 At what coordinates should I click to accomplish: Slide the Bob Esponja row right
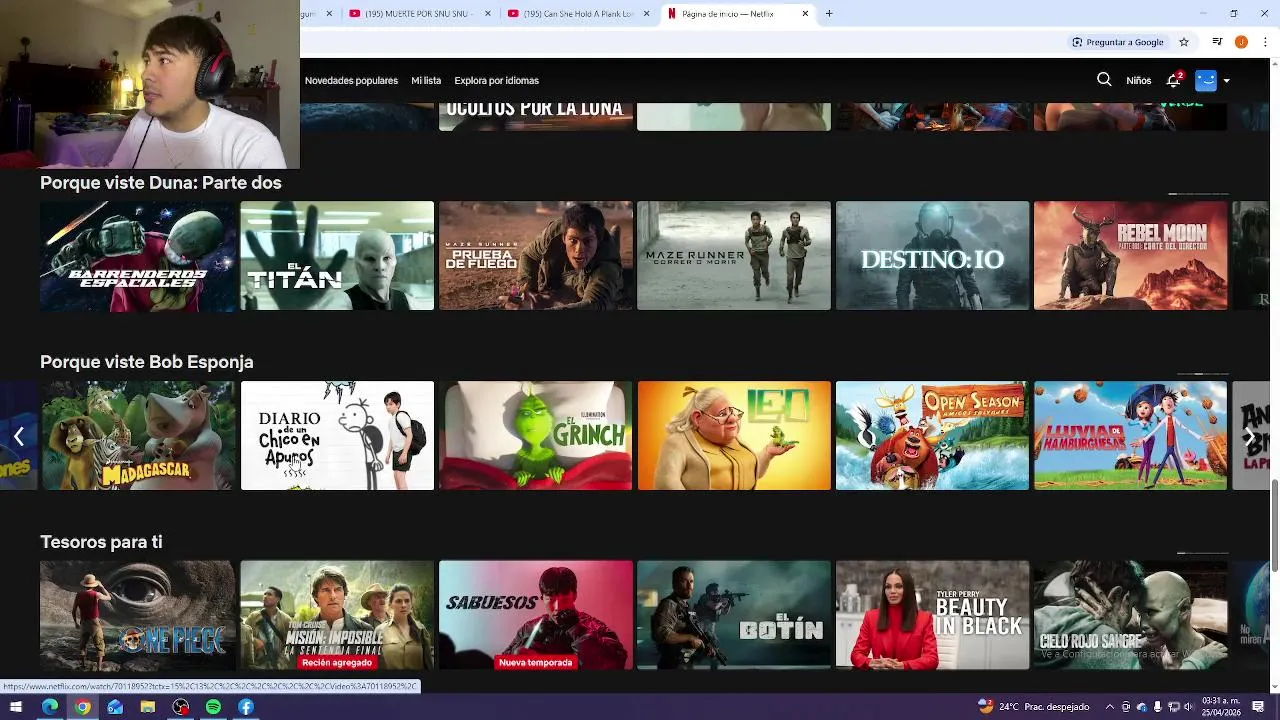coord(1250,436)
